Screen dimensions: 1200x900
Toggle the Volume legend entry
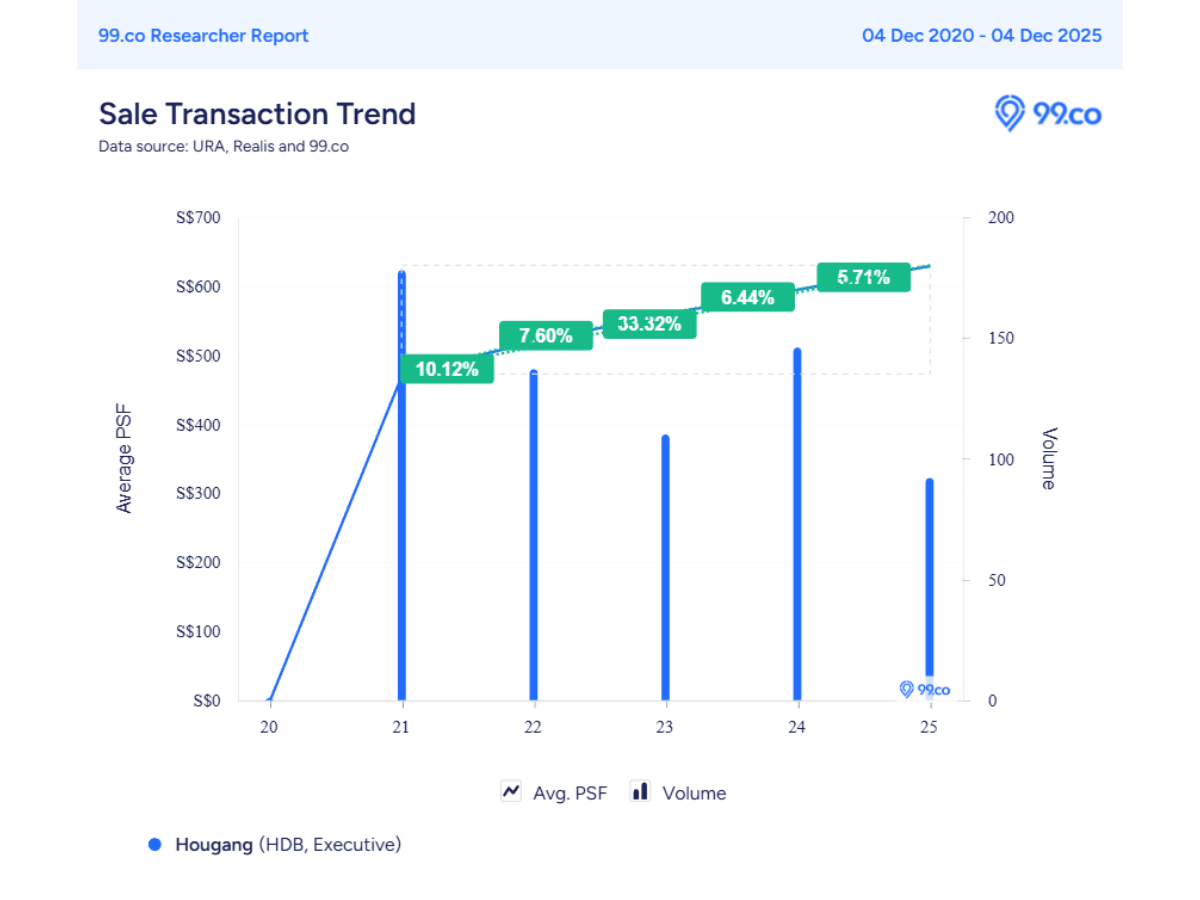point(694,792)
